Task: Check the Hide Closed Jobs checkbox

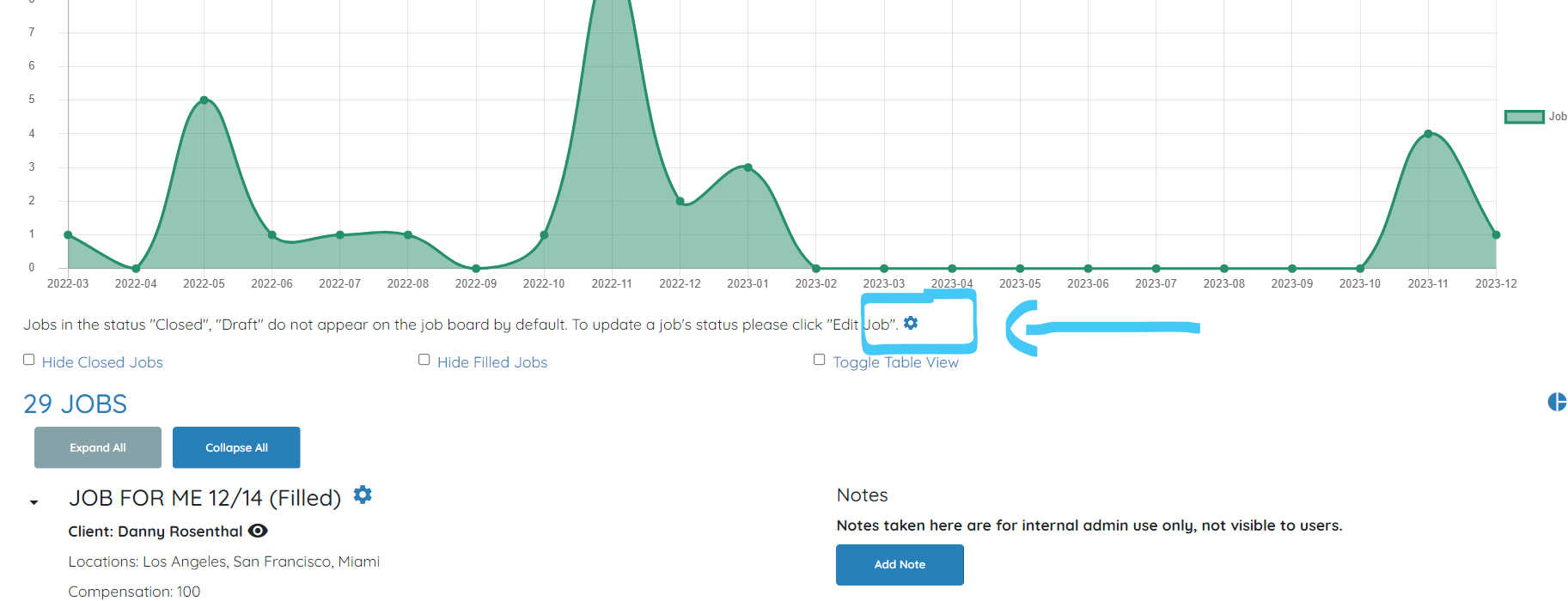Action: [x=29, y=360]
